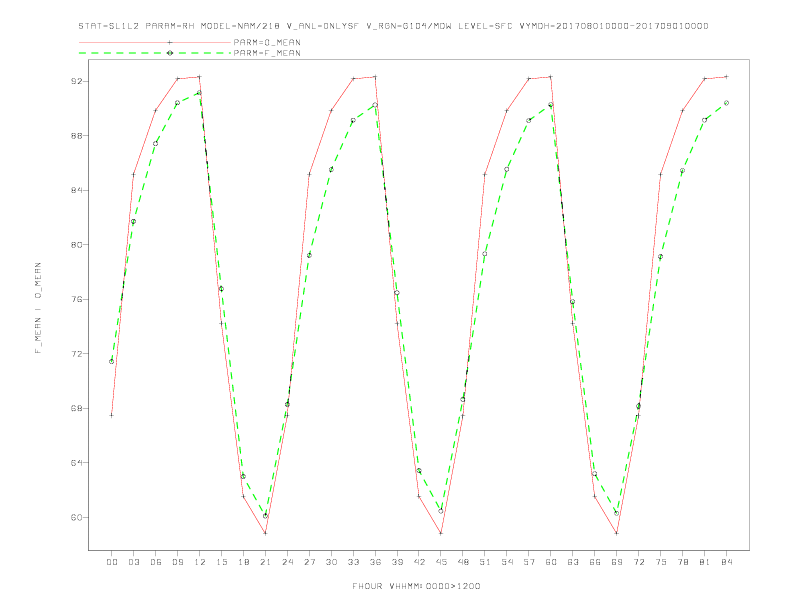Click the F_MEAN circle data point at hour 00

tap(112, 362)
